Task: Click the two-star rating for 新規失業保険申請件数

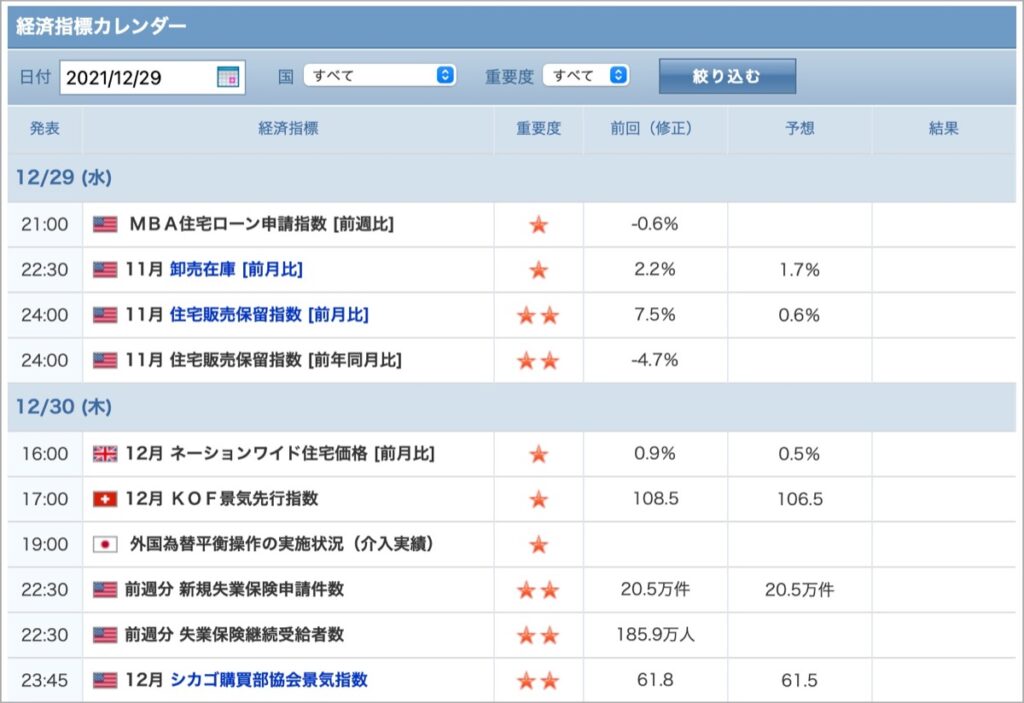Action: [538, 591]
